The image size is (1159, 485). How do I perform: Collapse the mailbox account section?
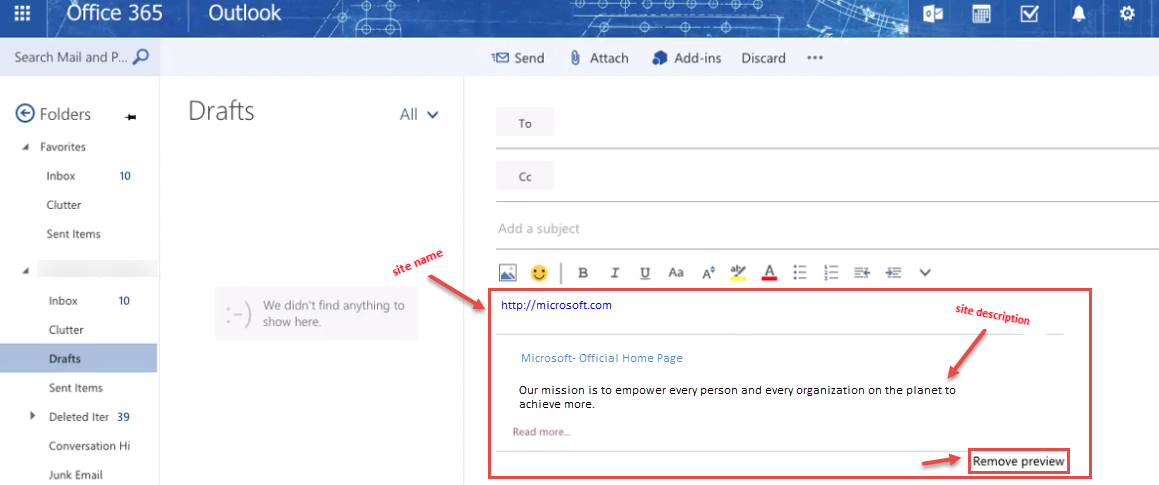pos(26,271)
